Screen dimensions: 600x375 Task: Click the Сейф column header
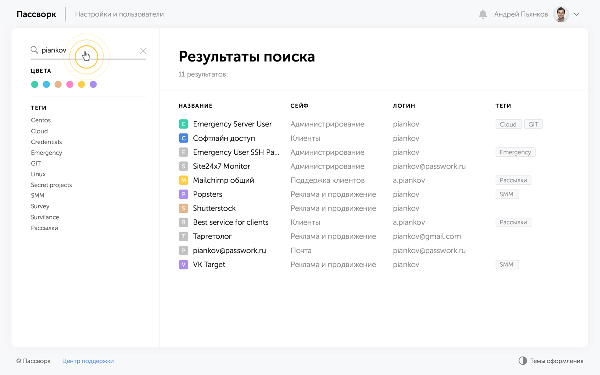[299, 106]
